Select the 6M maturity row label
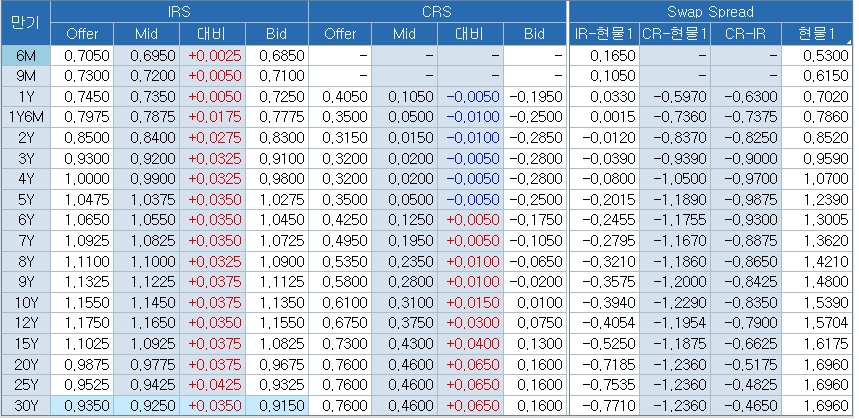This screenshot has height=419, width=859. tap(25, 55)
